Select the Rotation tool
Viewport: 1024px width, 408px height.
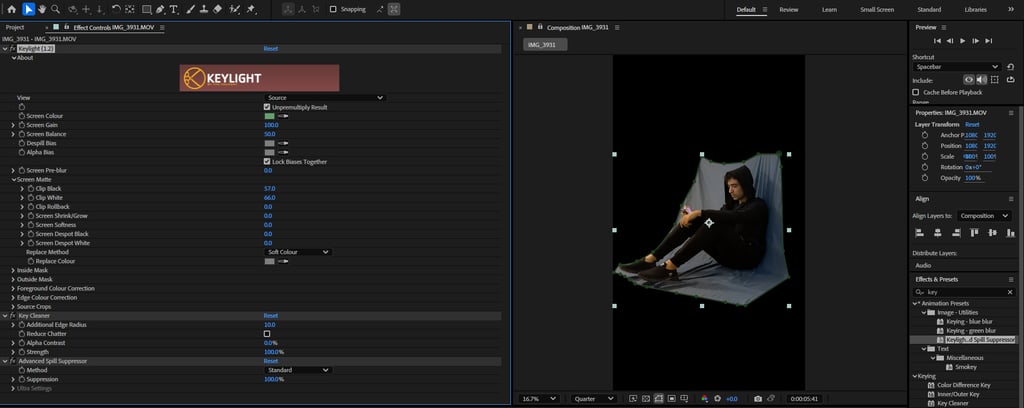coord(116,9)
